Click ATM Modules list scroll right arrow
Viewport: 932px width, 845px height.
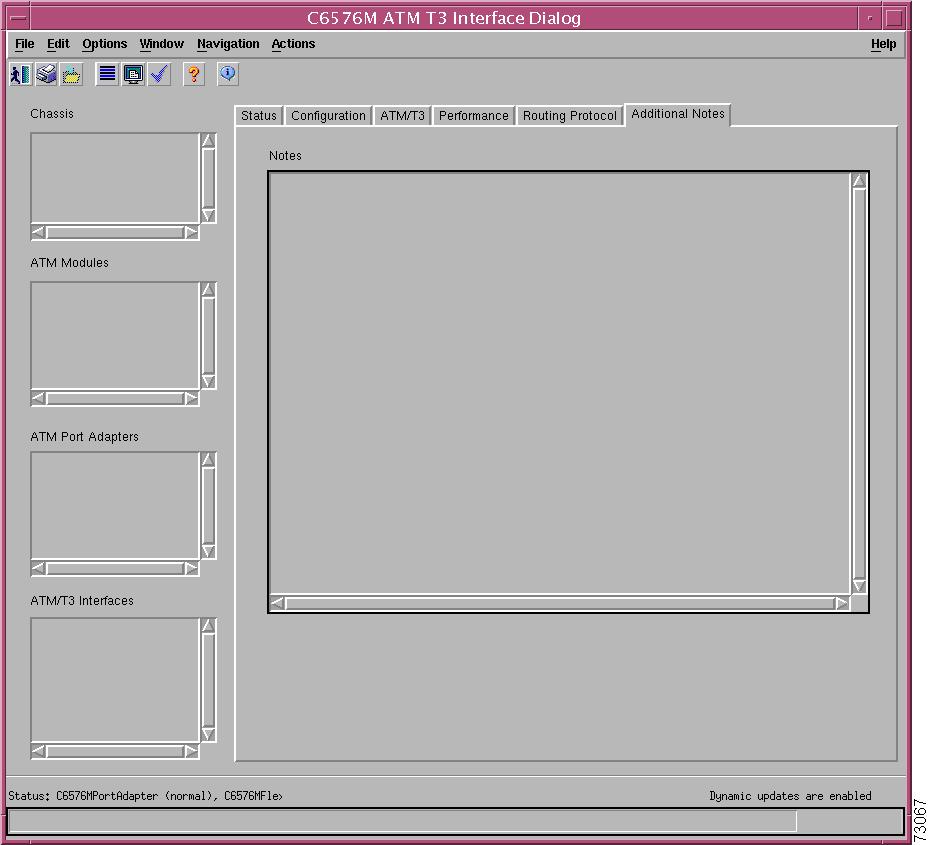[x=191, y=398]
